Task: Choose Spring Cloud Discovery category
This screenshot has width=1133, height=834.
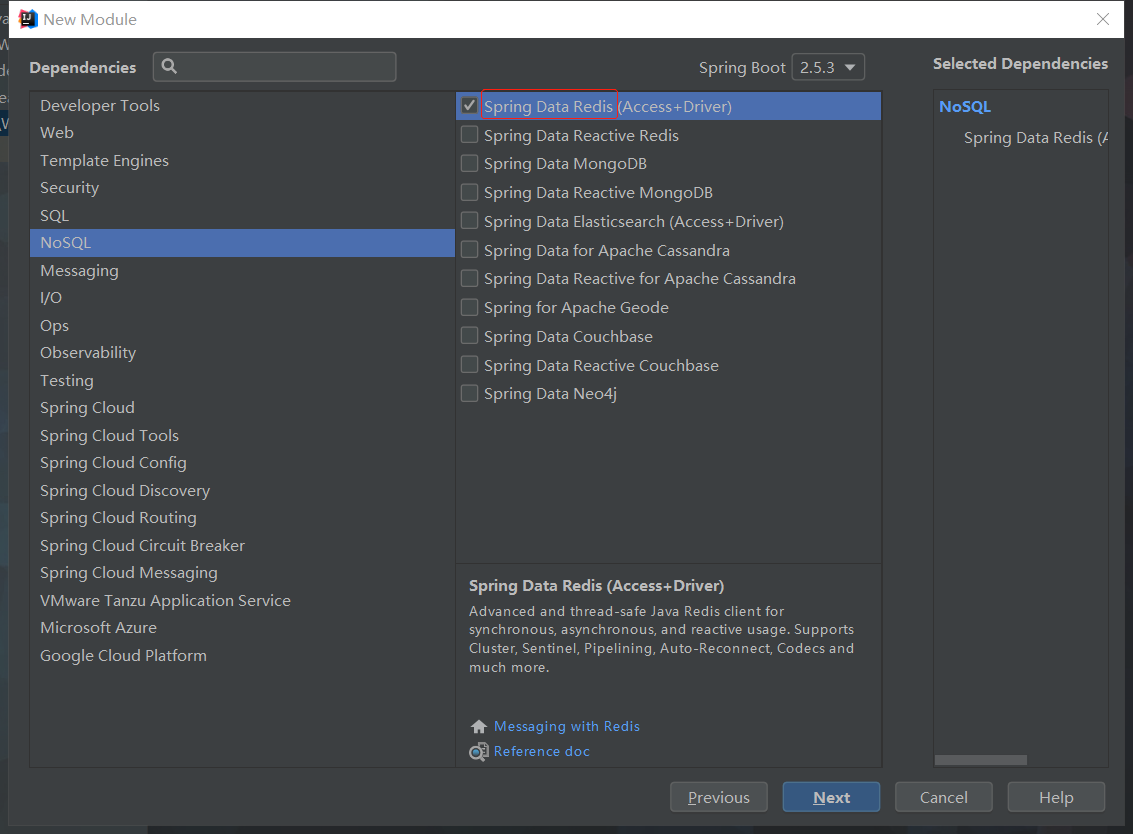Action: (242, 491)
